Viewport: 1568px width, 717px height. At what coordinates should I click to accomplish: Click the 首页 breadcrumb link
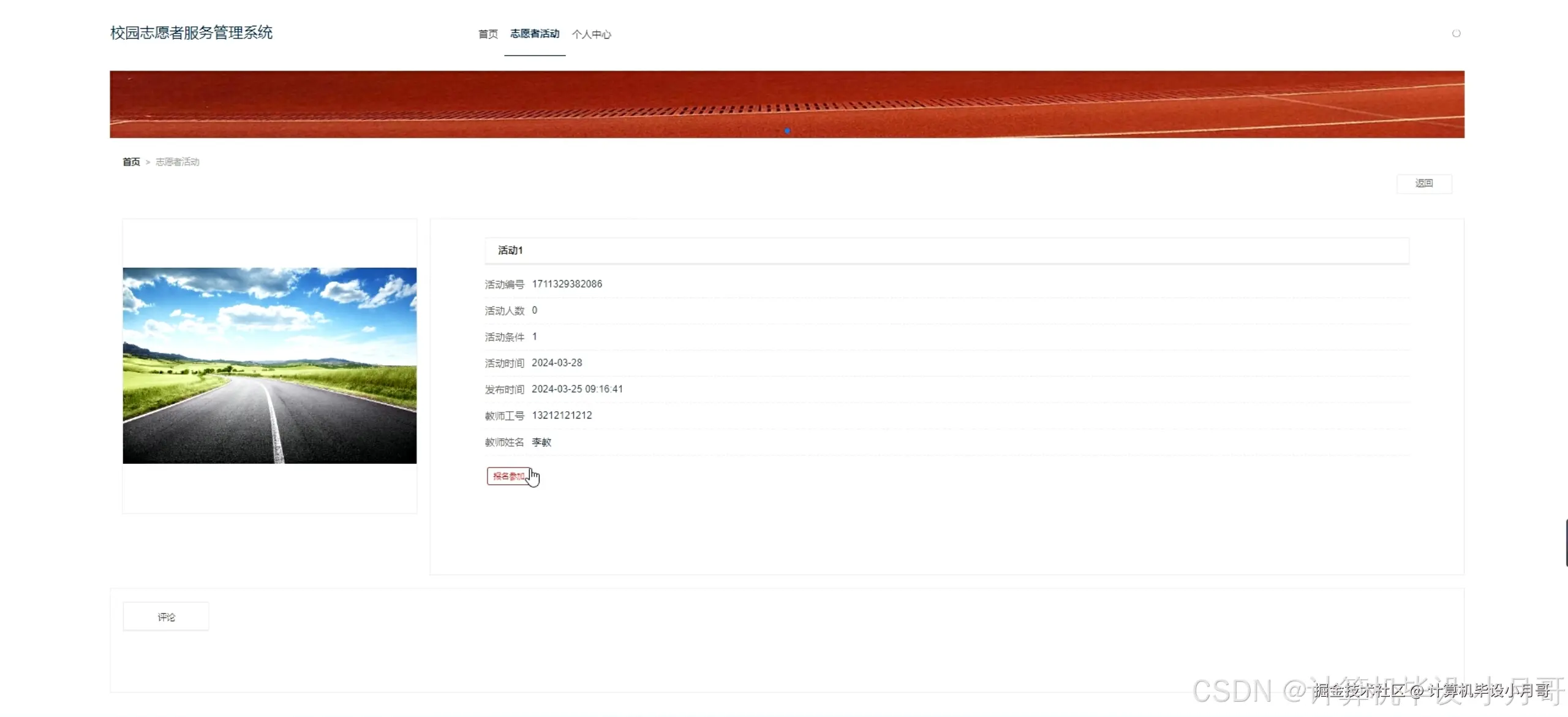click(x=131, y=161)
